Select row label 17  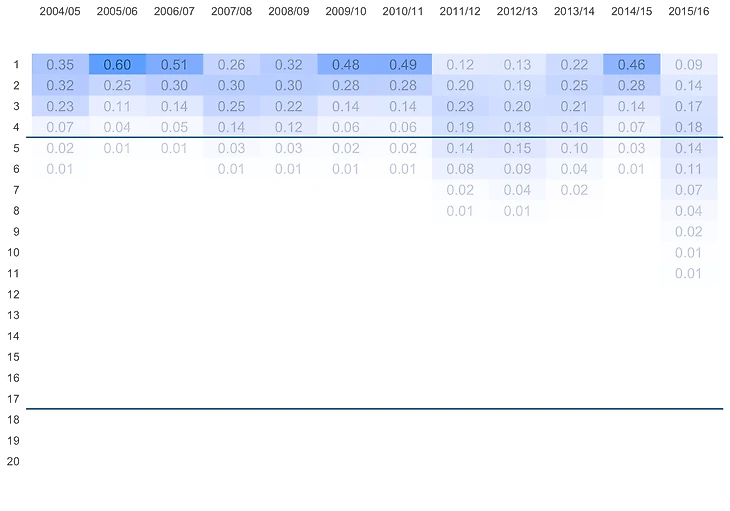click(13, 399)
